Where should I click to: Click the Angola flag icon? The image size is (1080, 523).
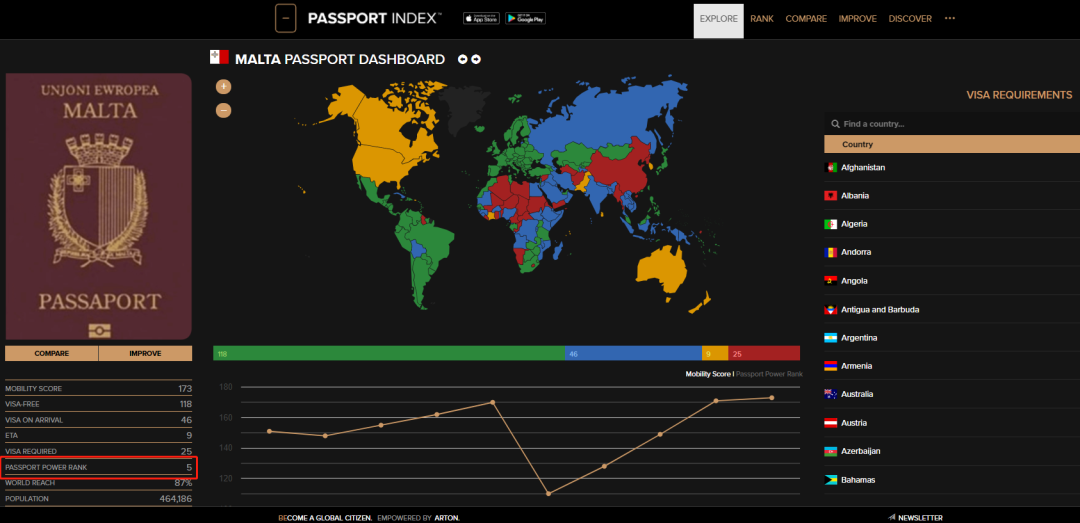coord(830,280)
